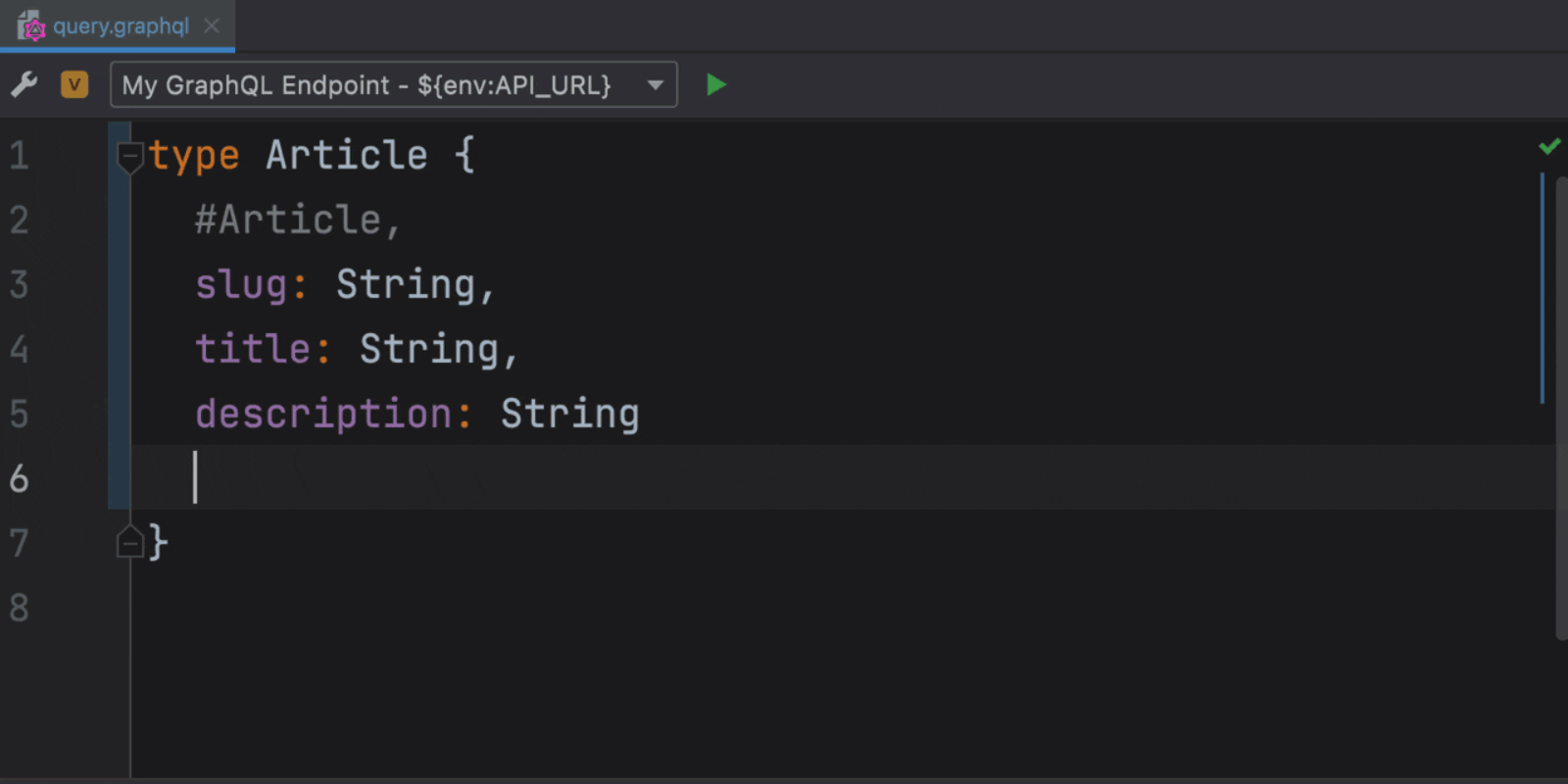Click the GraphQL file icon in the tab
The image size is (1568, 784).
click(31, 26)
